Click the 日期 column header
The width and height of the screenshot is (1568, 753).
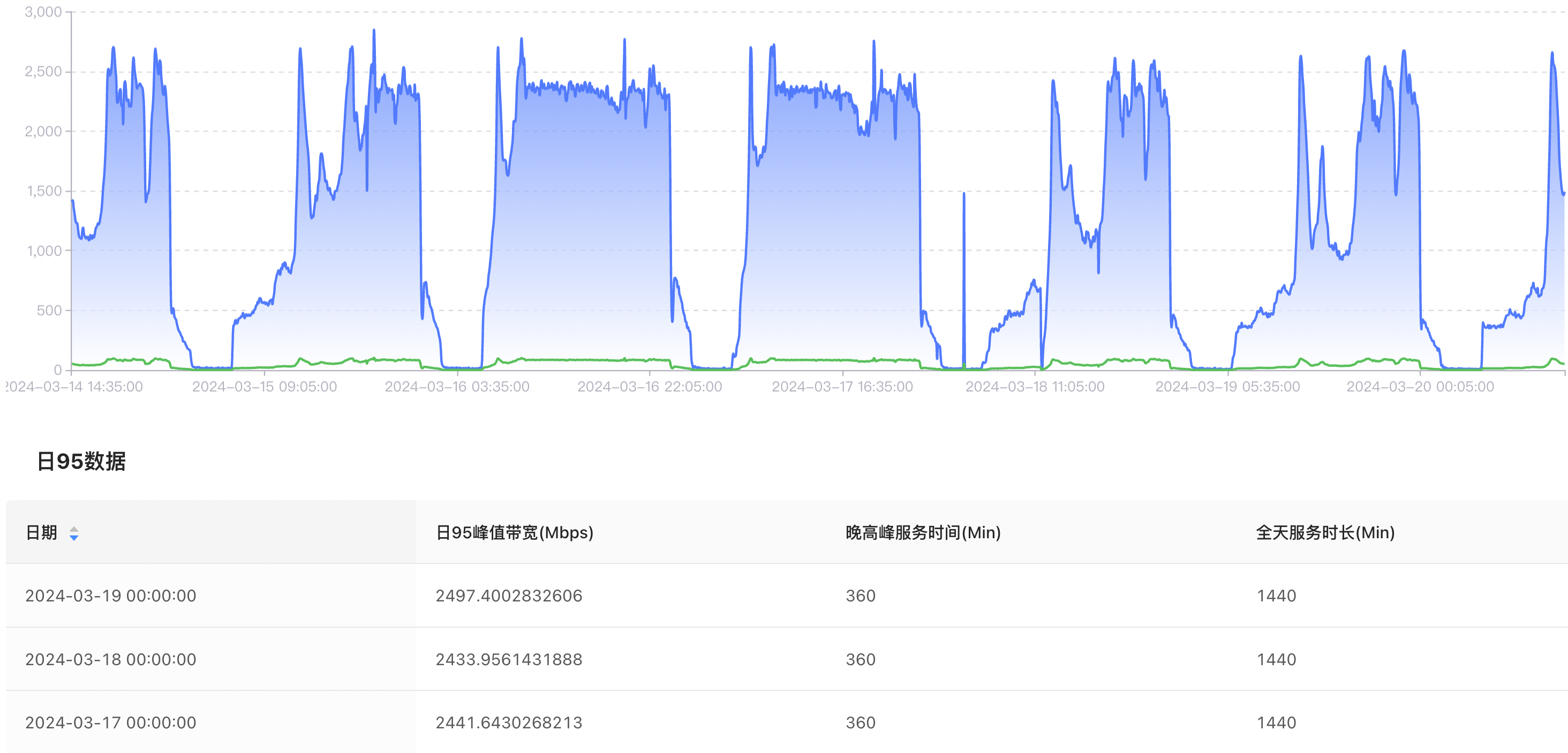pyautogui.click(x=210, y=533)
